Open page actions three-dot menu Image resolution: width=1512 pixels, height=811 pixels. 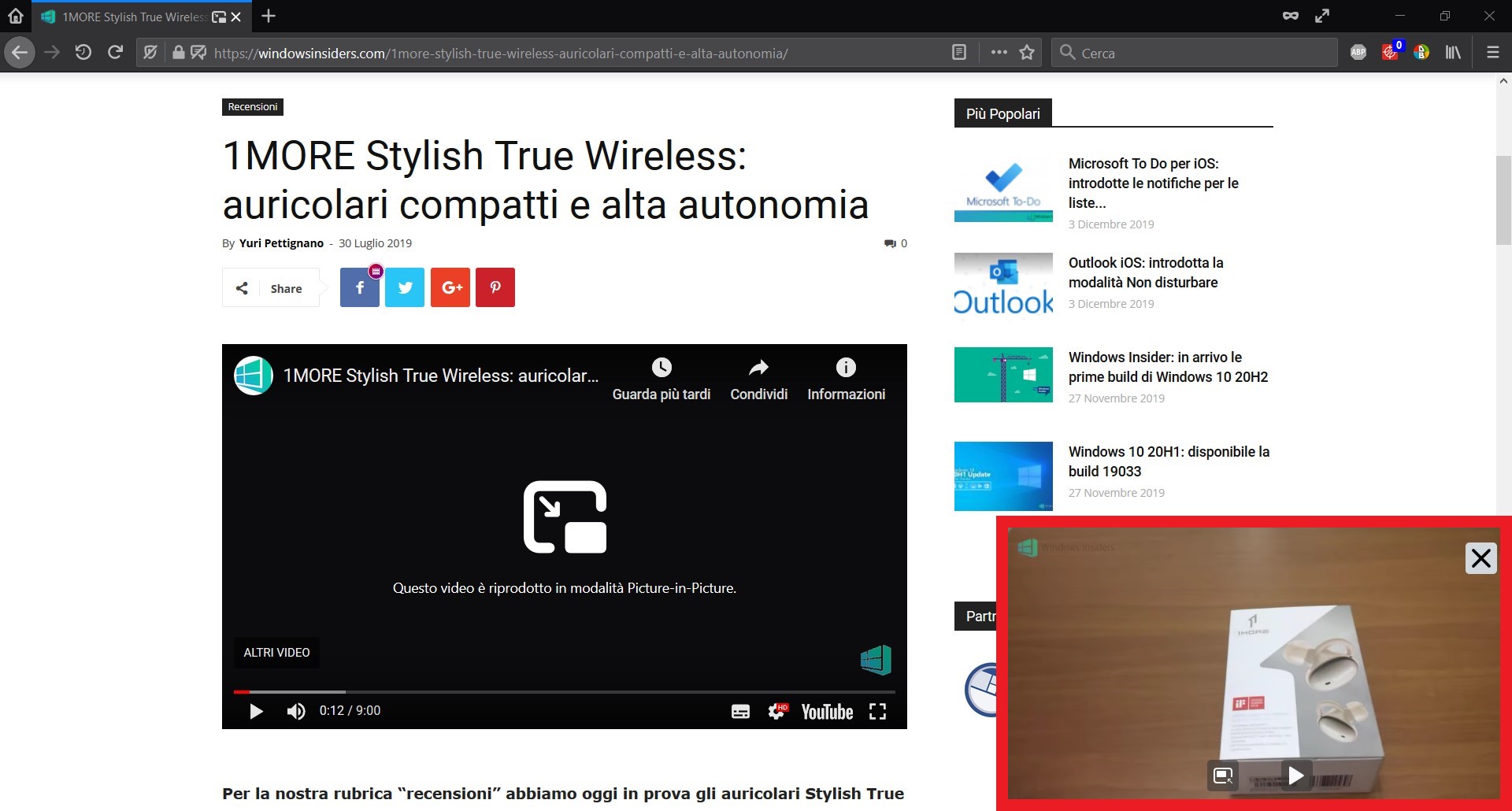(x=999, y=53)
